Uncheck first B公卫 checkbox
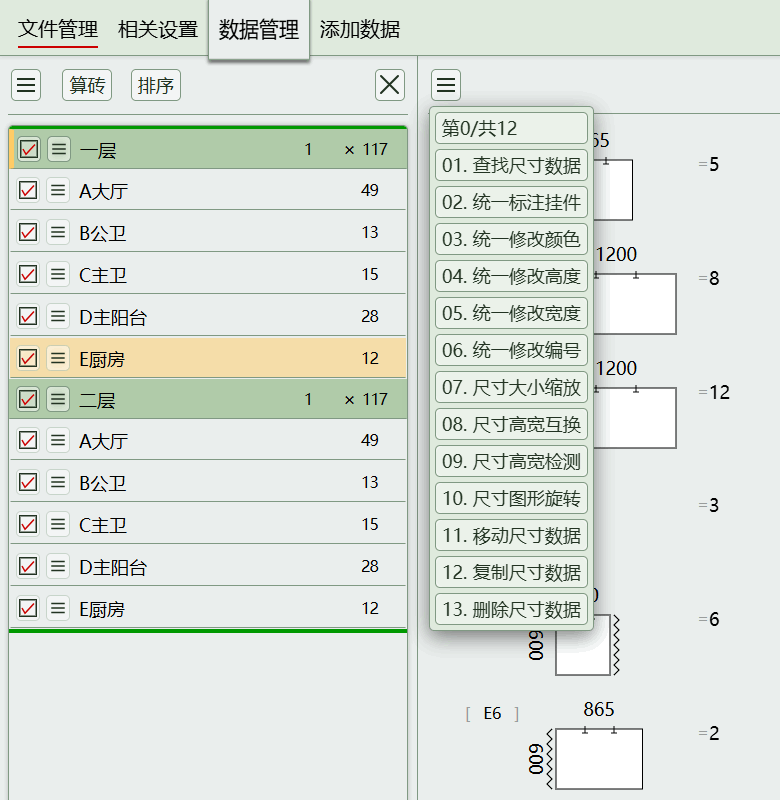The width and height of the screenshot is (780, 800). [x=28, y=233]
